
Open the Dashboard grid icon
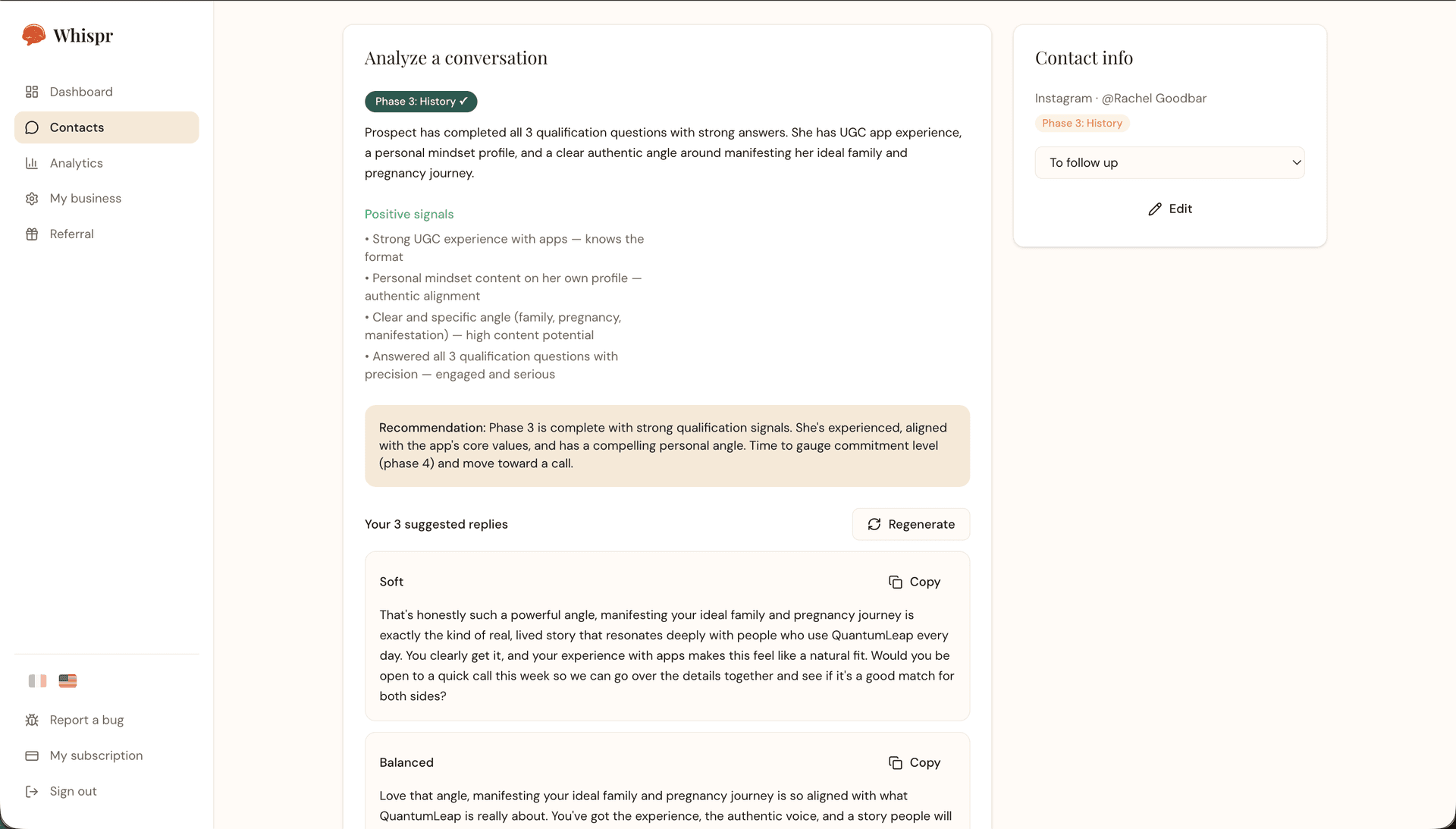coord(32,92)
